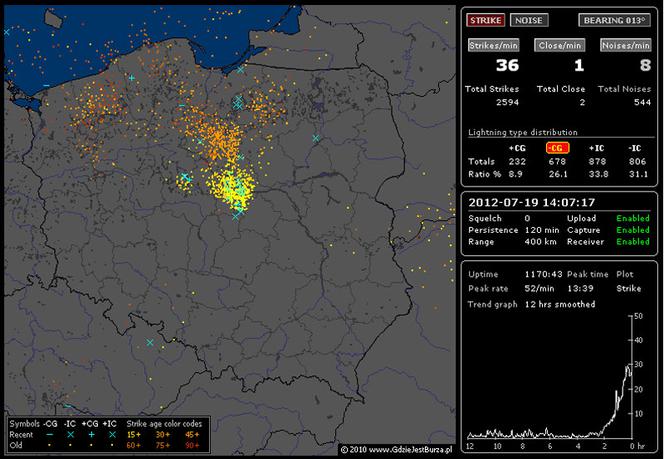Click the Total Strikes value 2594

pos(507,102)
